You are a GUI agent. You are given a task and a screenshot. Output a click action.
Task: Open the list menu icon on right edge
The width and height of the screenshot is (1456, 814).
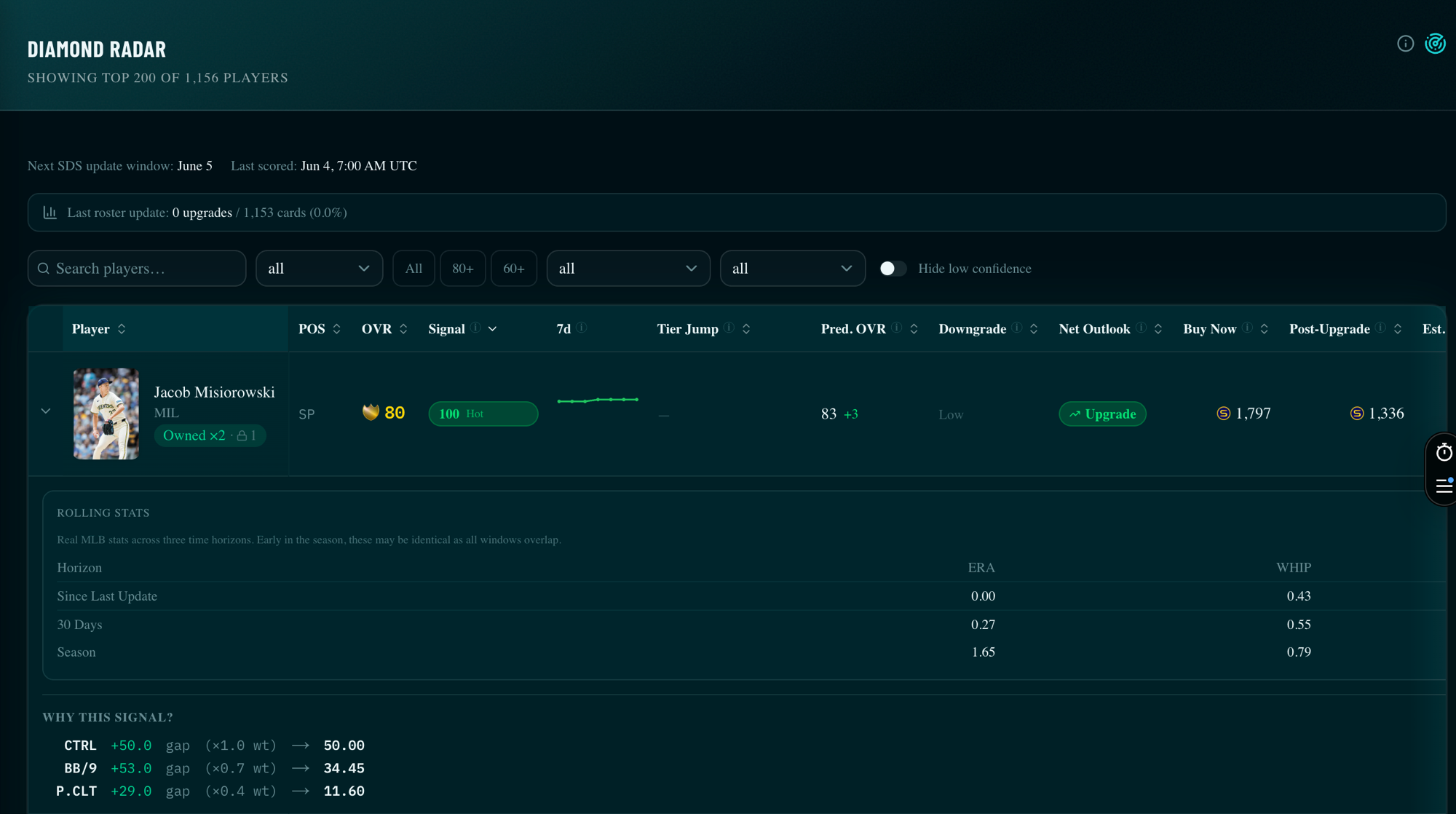[x=1444, y=486]
